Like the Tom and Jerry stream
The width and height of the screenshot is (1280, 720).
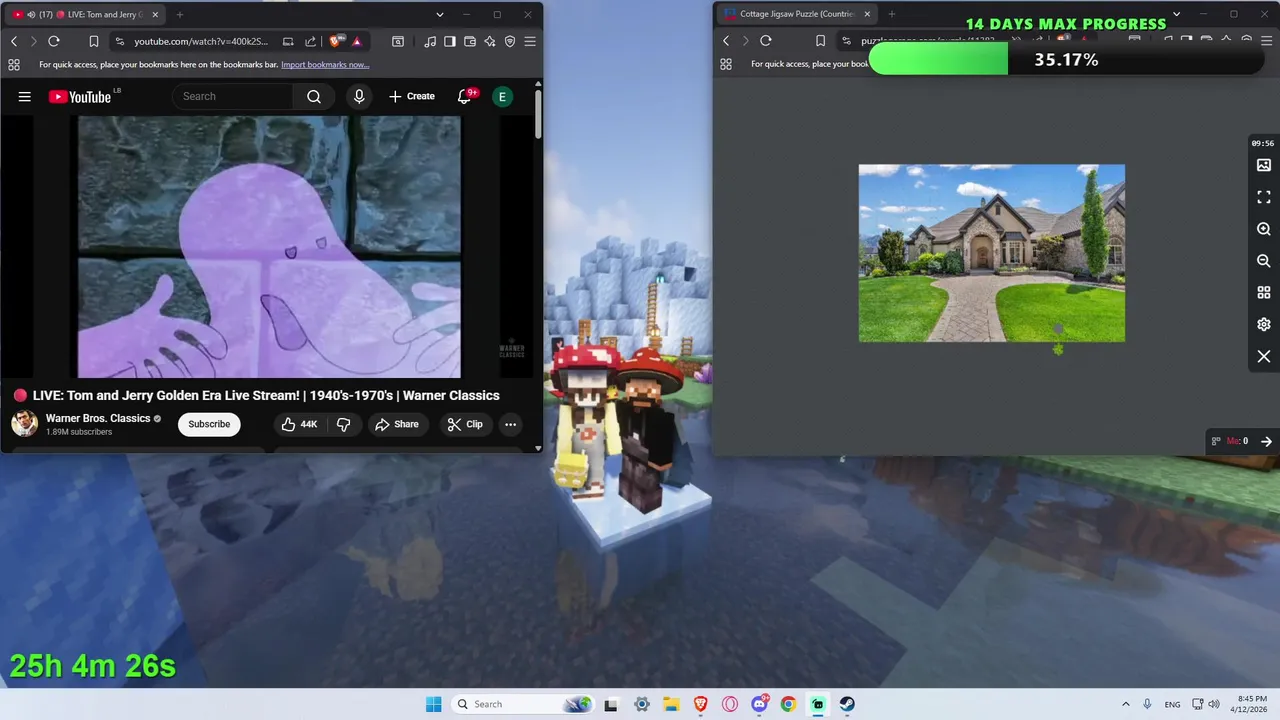[299, 424]
